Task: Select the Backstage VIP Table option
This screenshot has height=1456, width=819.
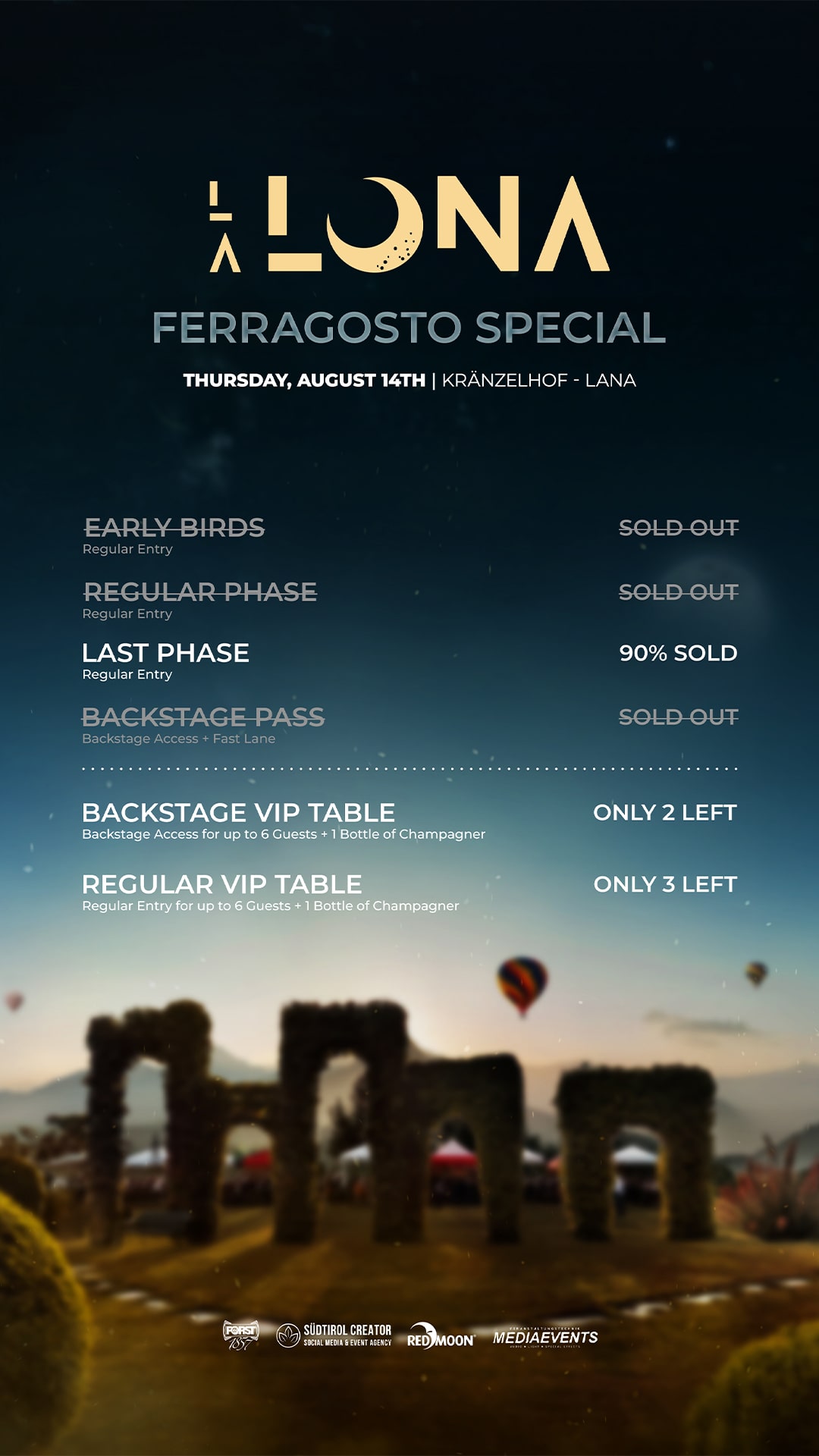Action: pos(238,813)
